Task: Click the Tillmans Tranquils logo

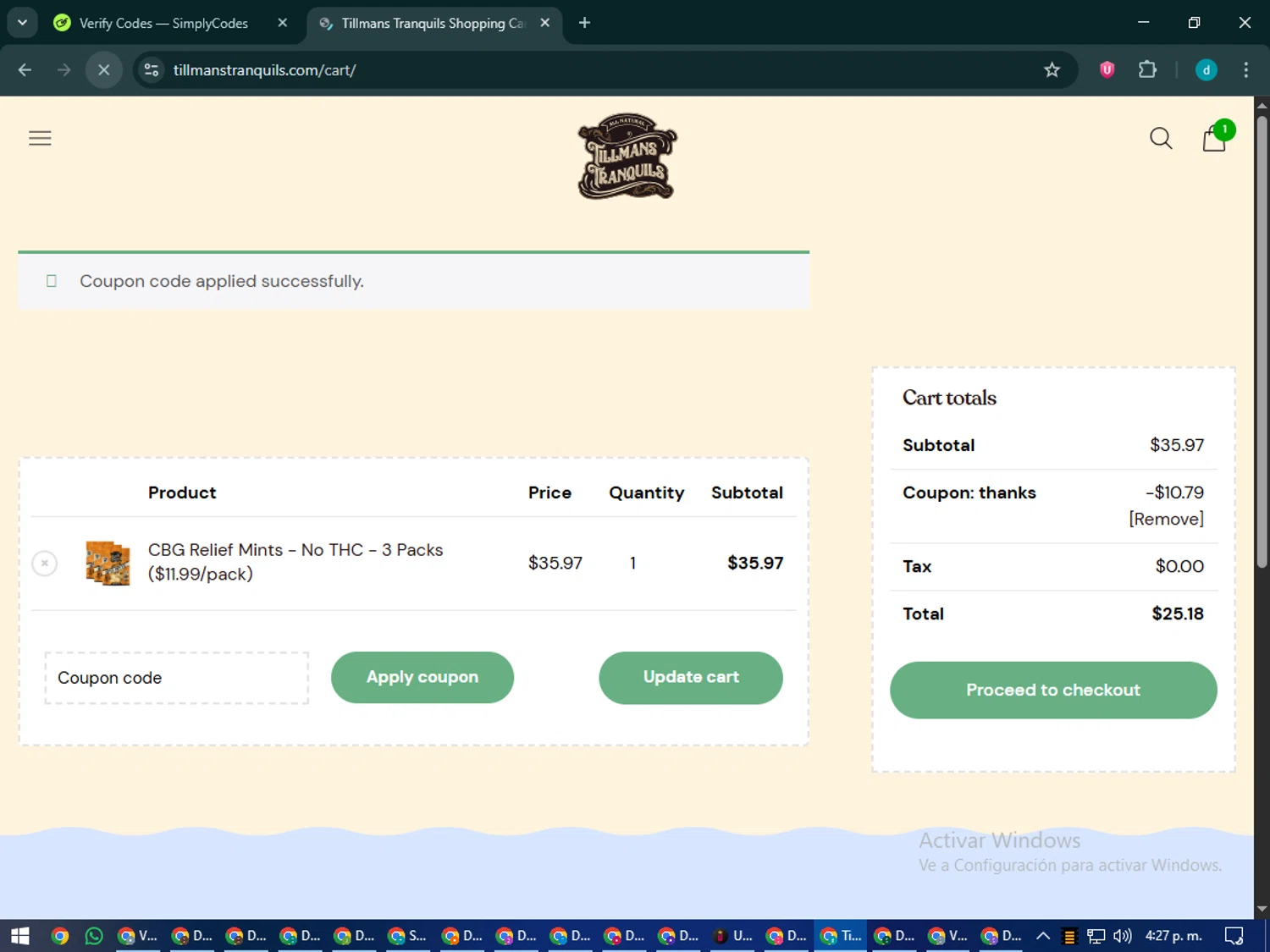Action: coord(627,157)
